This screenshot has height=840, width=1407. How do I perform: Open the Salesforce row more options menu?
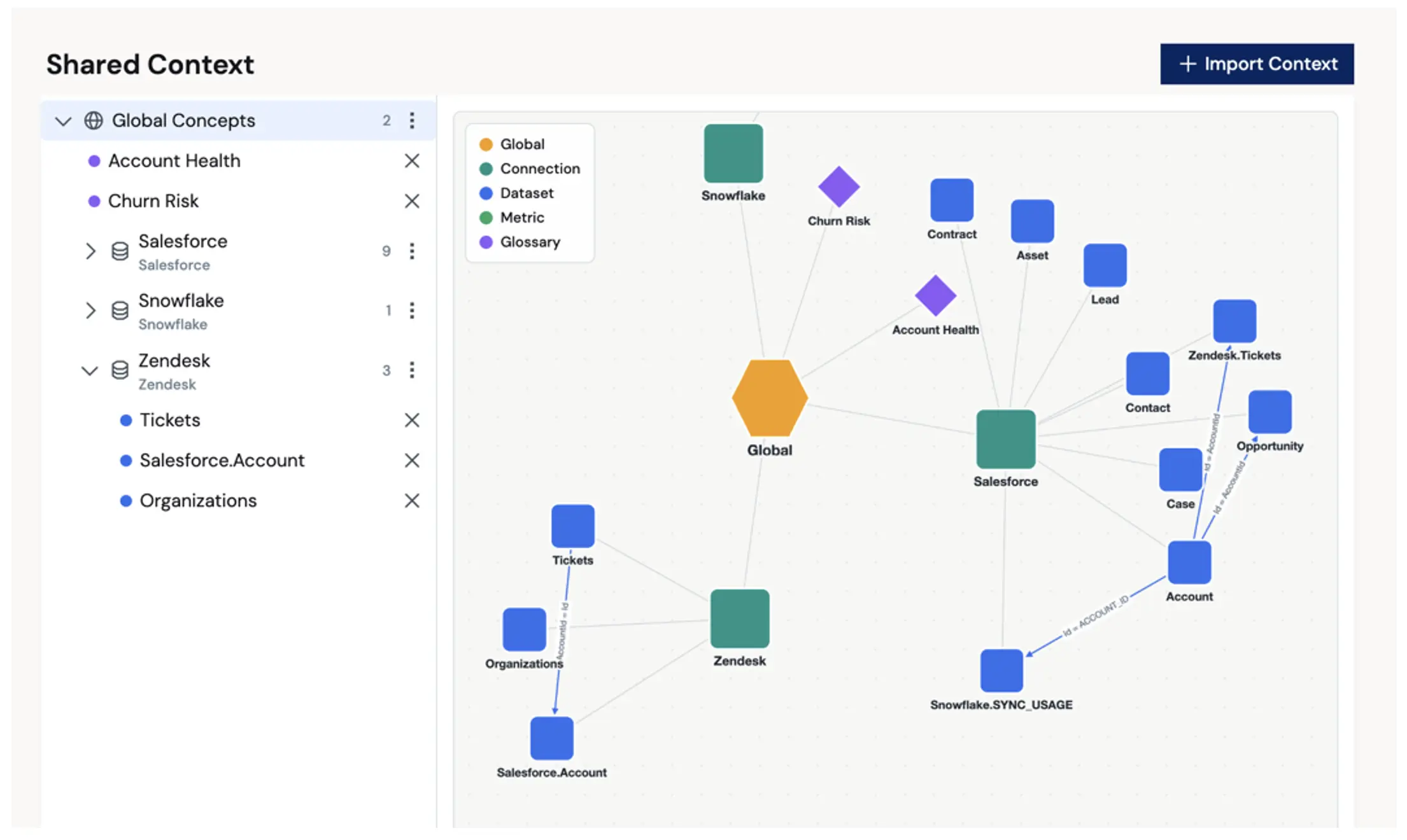click(x=412, y=251)
